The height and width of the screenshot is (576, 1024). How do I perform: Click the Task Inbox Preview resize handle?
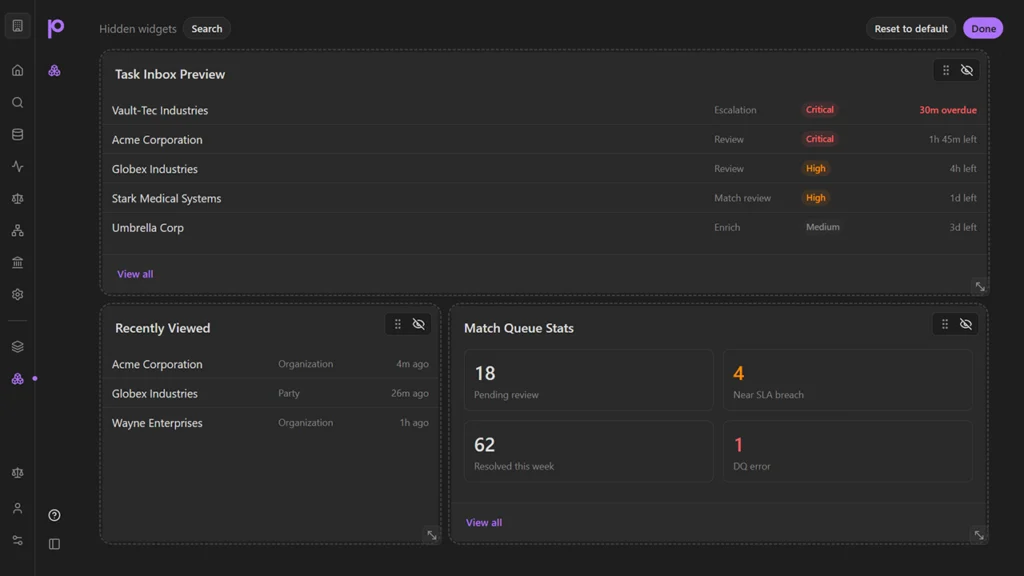coord(980,287)
